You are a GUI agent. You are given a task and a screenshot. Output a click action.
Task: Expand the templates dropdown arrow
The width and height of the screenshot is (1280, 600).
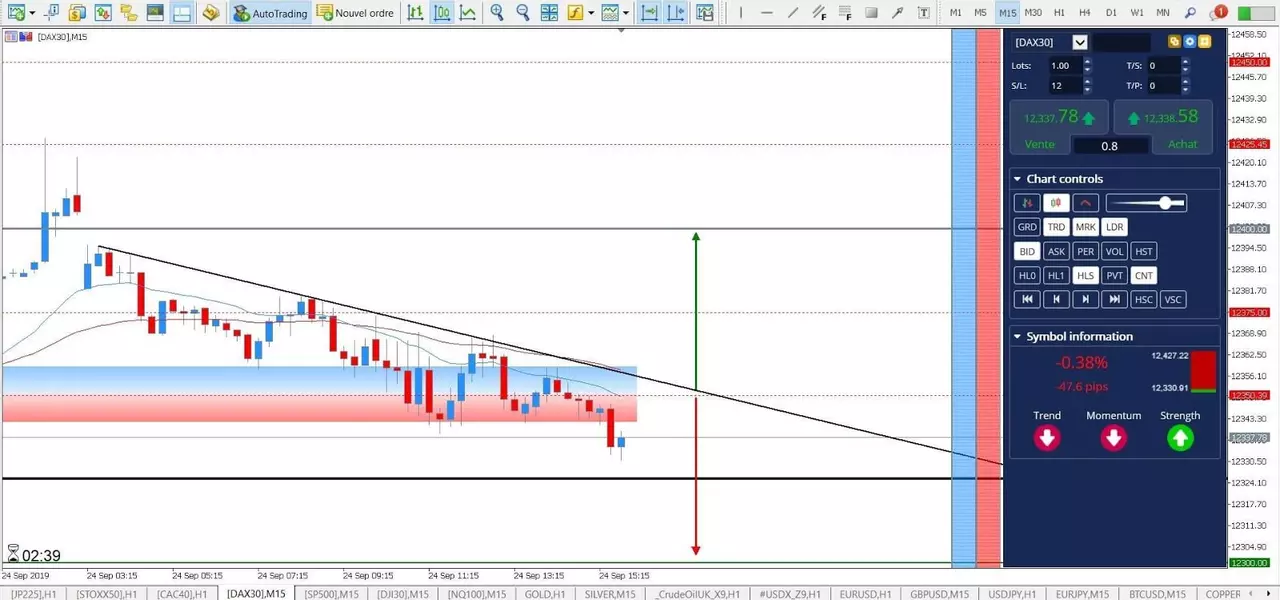626,13
